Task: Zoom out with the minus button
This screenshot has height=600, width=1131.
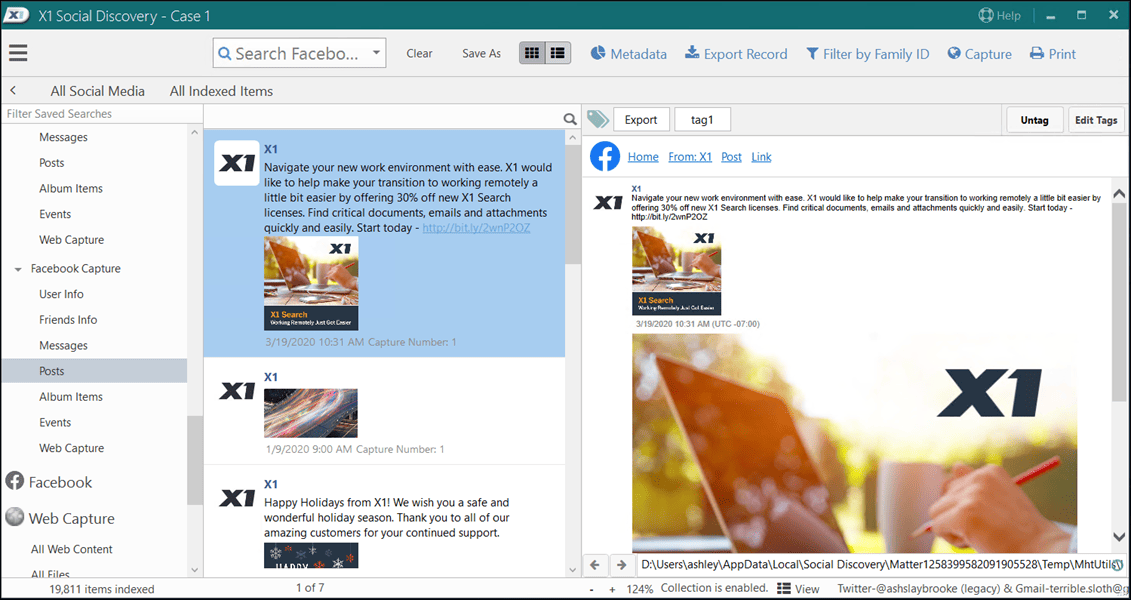Action: pos(591,589)
